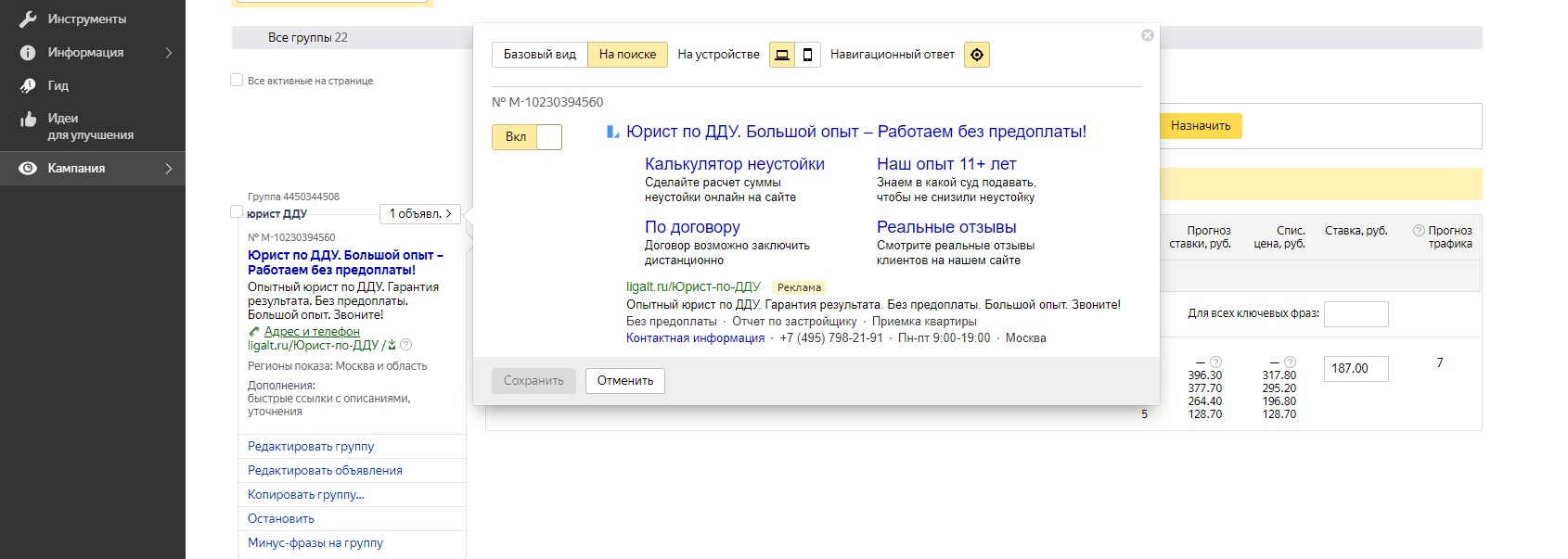Click the thumbs-up icon for Идеи для улучшения
The height and width of the screenshot is (559, 1568).
(x=28, y=120)
